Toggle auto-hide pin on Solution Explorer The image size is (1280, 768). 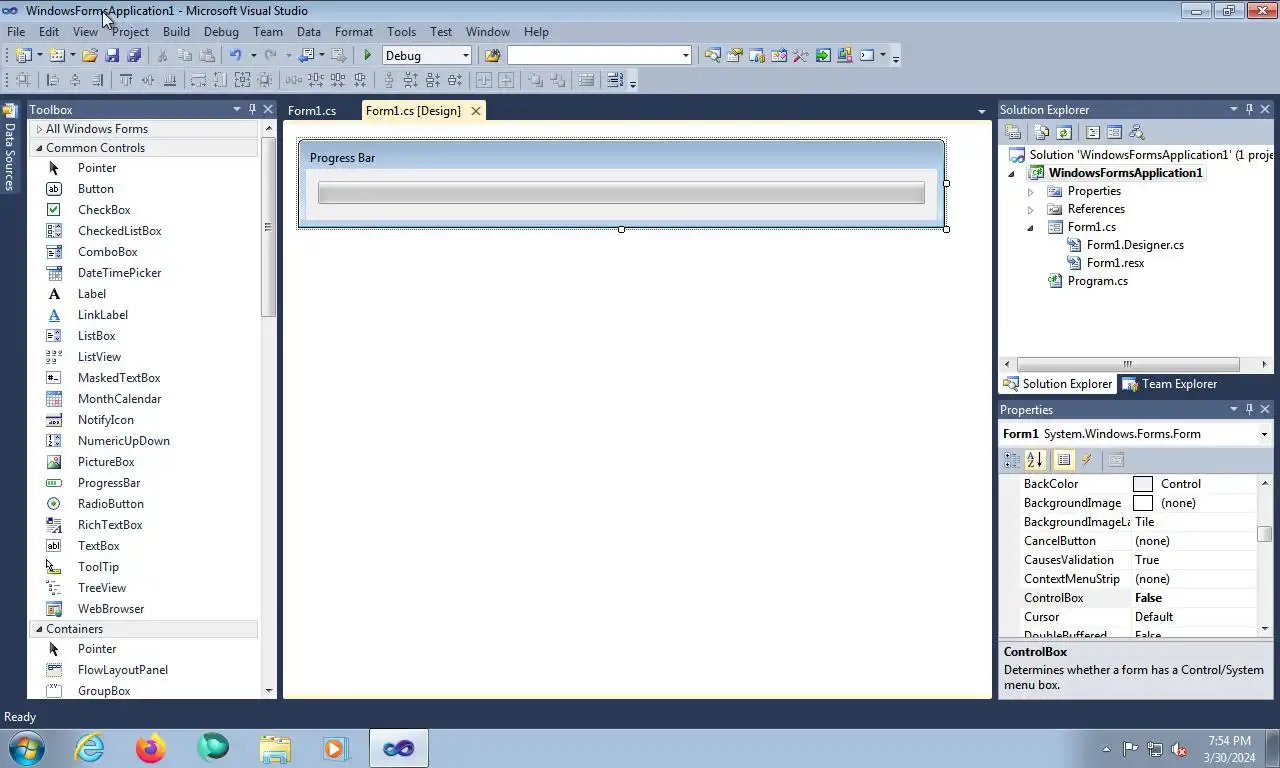(x=1249, y=109)
